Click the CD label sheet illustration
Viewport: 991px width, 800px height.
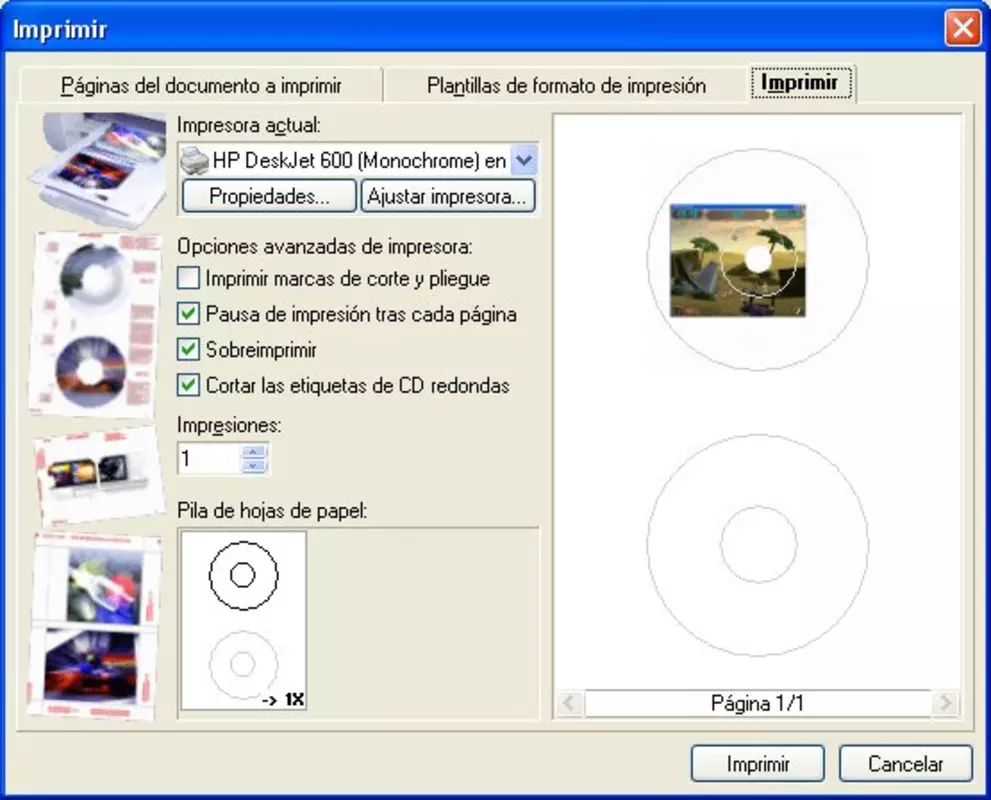click(x=95, y=324)
